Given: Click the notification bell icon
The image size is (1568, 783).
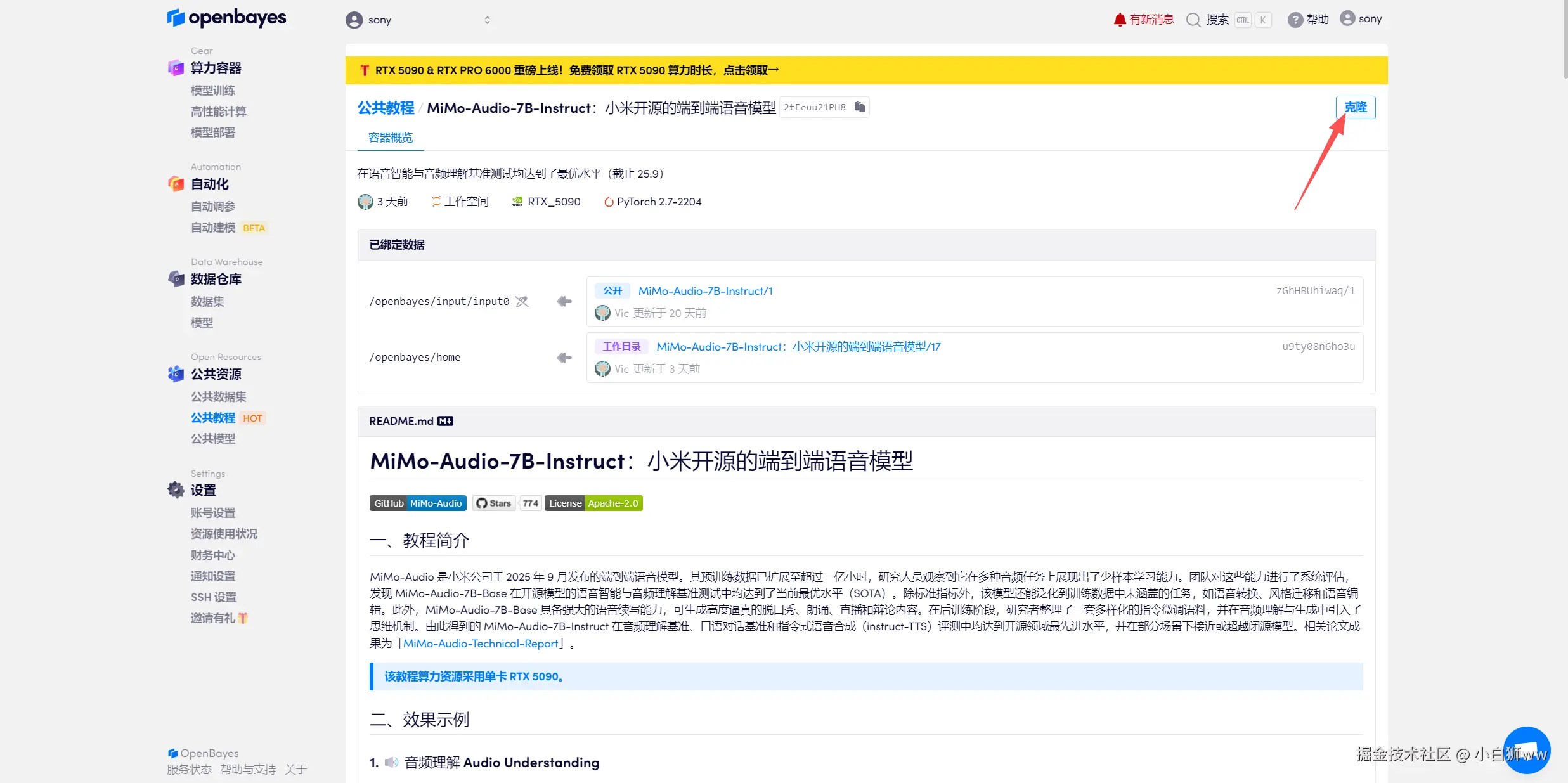Looking at the screenshot, I should 1120,20.
